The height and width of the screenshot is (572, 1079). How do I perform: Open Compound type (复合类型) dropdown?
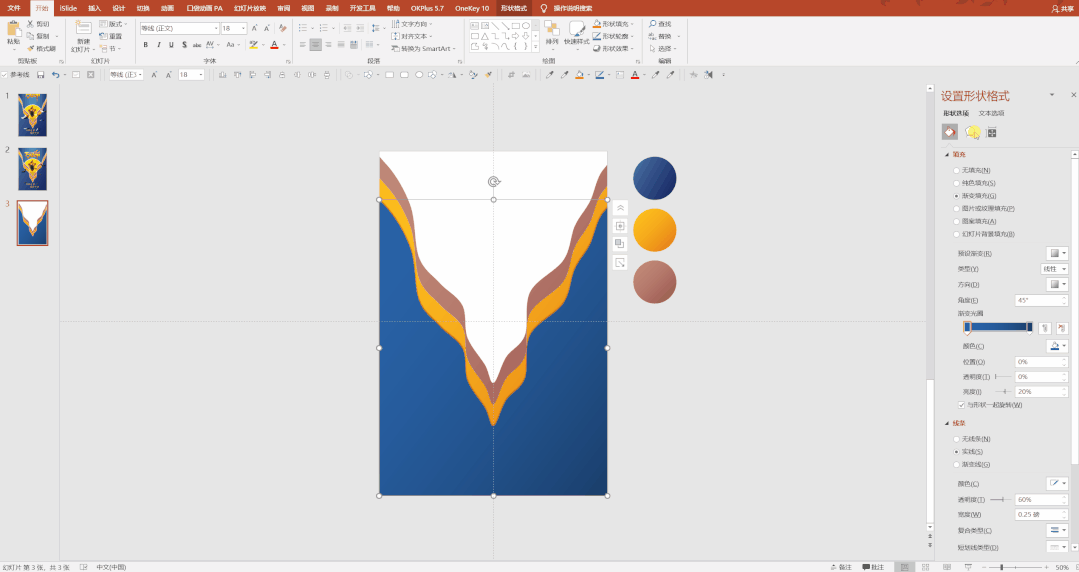pos(1057,531)
